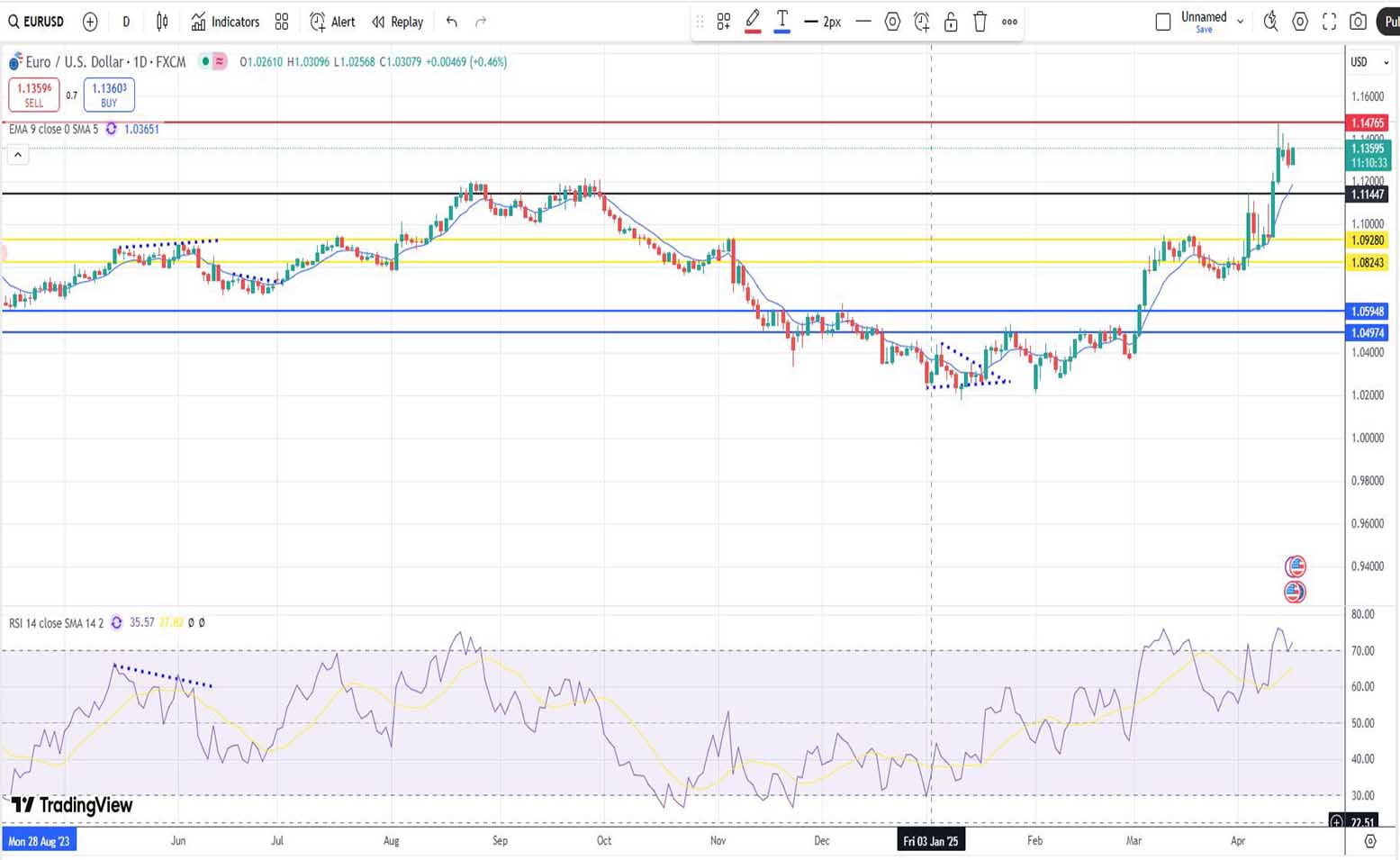Delete the drawing with the trash icon

[x=980, y=22]
